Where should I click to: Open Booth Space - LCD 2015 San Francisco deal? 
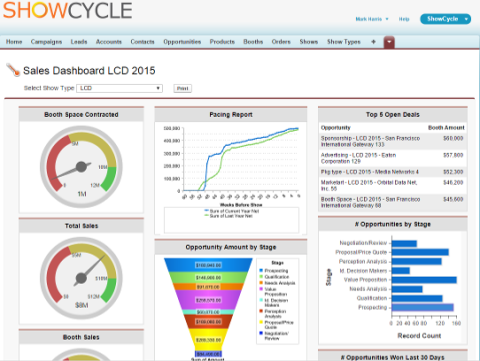click(x=370, y=202)
